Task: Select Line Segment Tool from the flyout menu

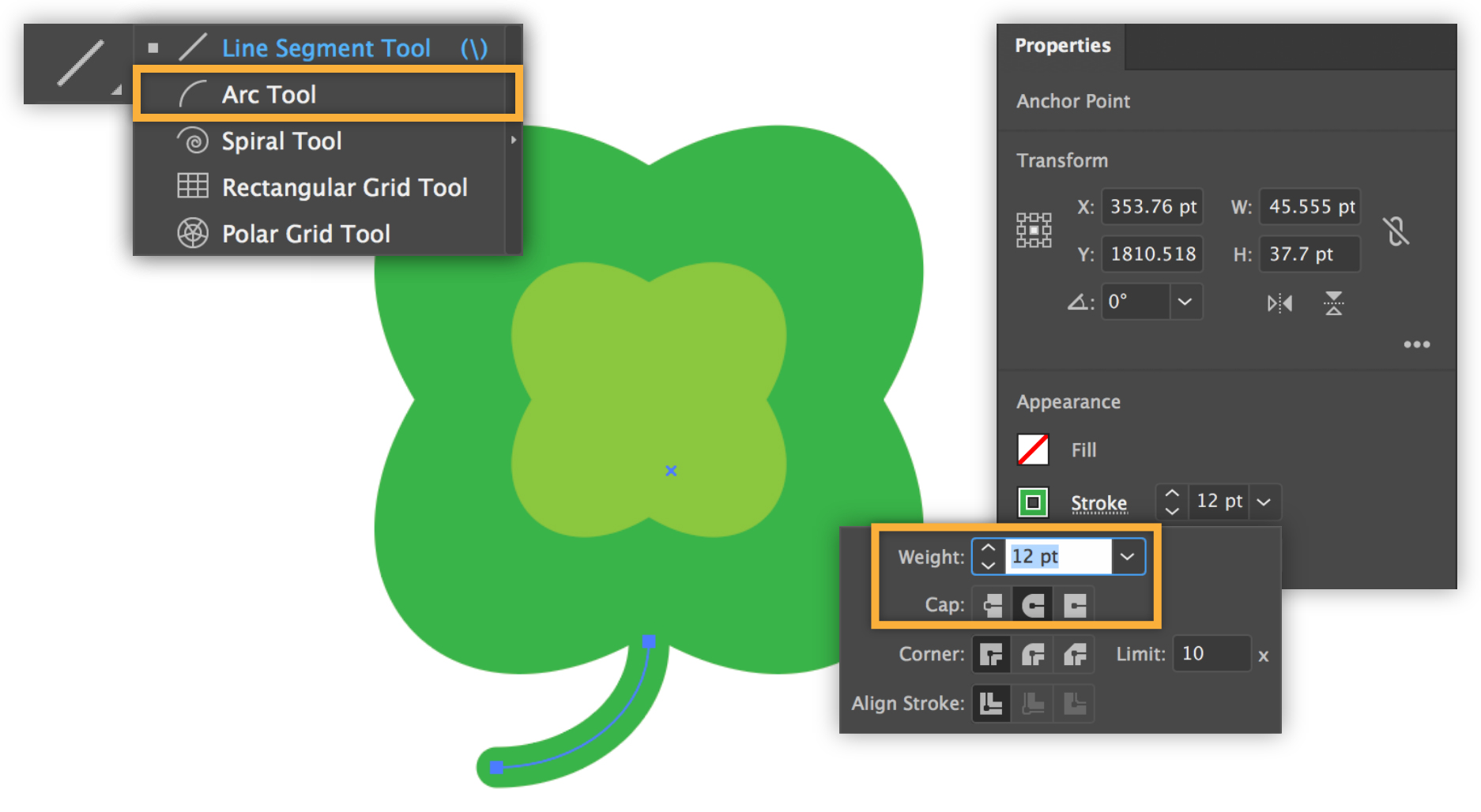Action: coord(326,47)
